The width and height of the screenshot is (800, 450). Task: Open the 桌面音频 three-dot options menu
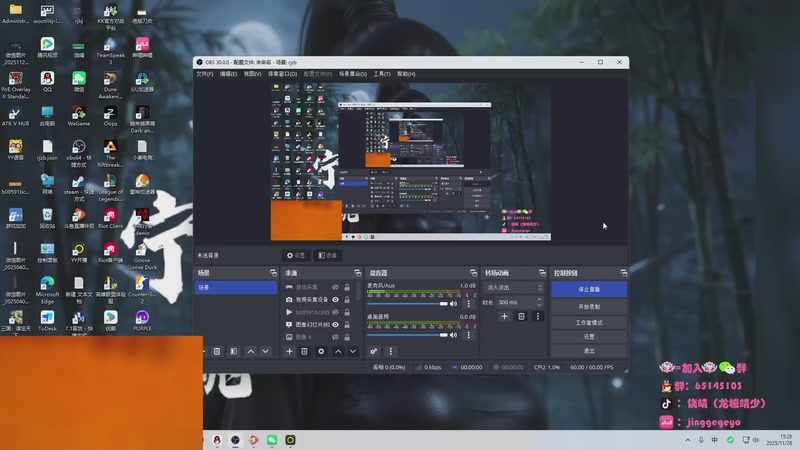[468, 335]
